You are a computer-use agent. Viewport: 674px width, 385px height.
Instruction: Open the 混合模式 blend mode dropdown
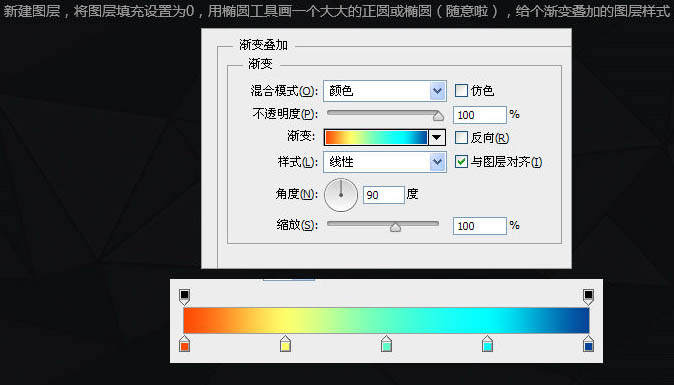[x=385, y=91]
